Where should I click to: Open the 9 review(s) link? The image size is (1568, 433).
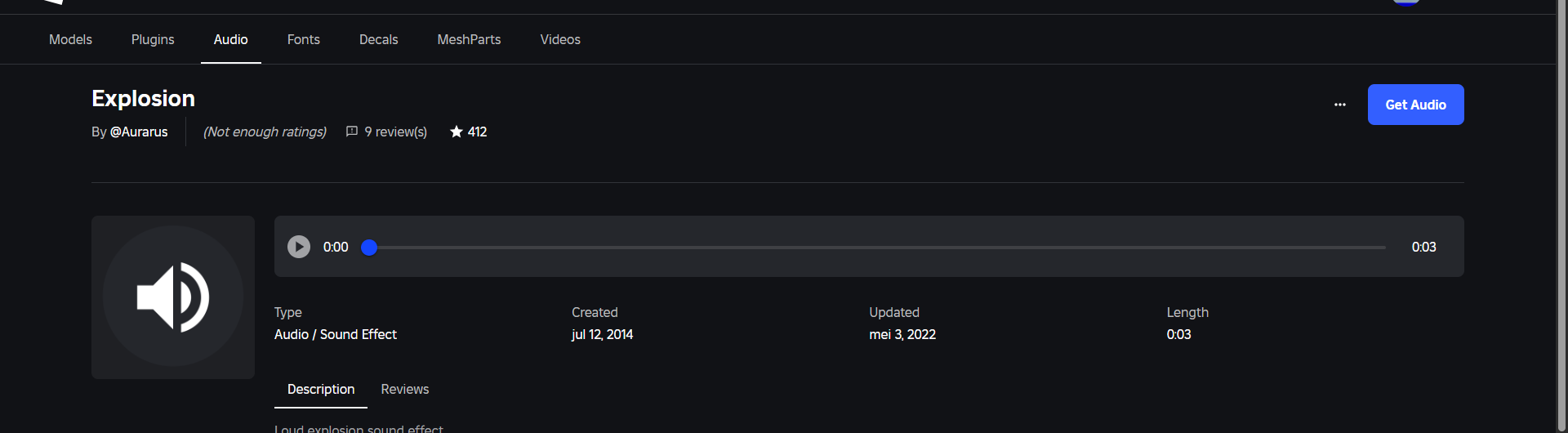click(395, 132)
